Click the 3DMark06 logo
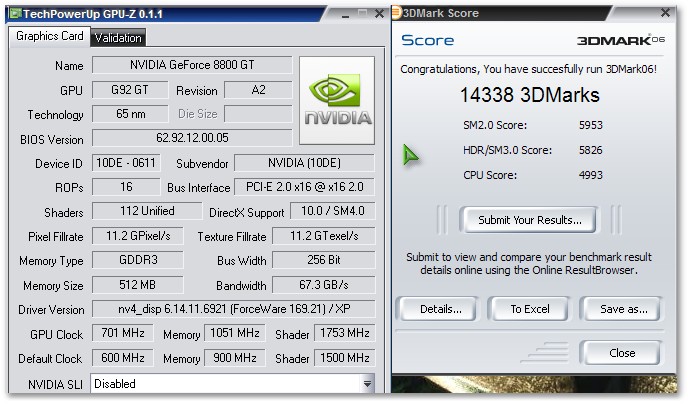 pos(620,40)
